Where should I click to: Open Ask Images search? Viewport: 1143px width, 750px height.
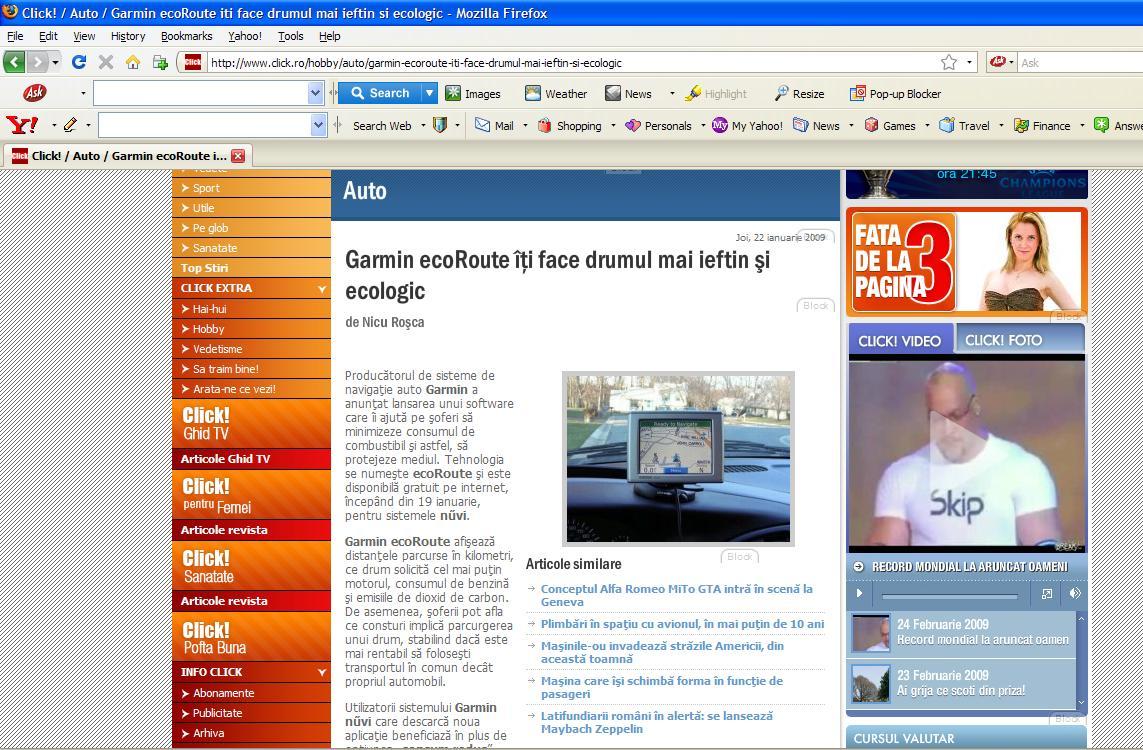473,93
